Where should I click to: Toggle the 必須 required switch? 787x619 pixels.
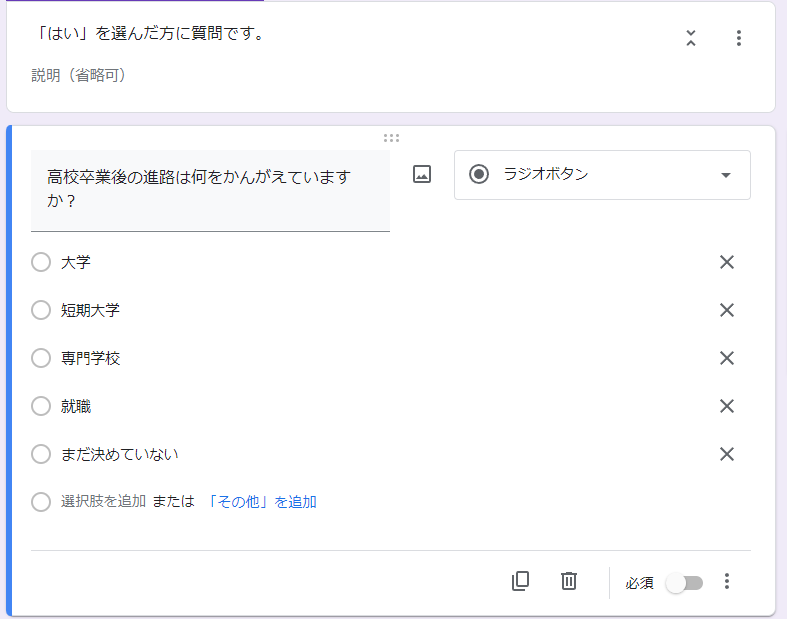pos(684,583)
